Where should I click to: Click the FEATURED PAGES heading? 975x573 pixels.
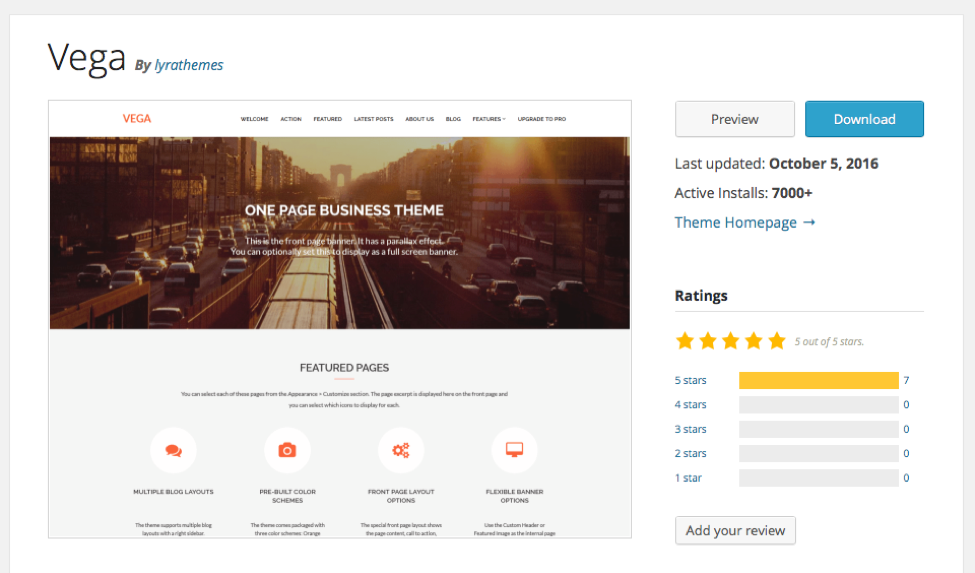click(344, 368)
